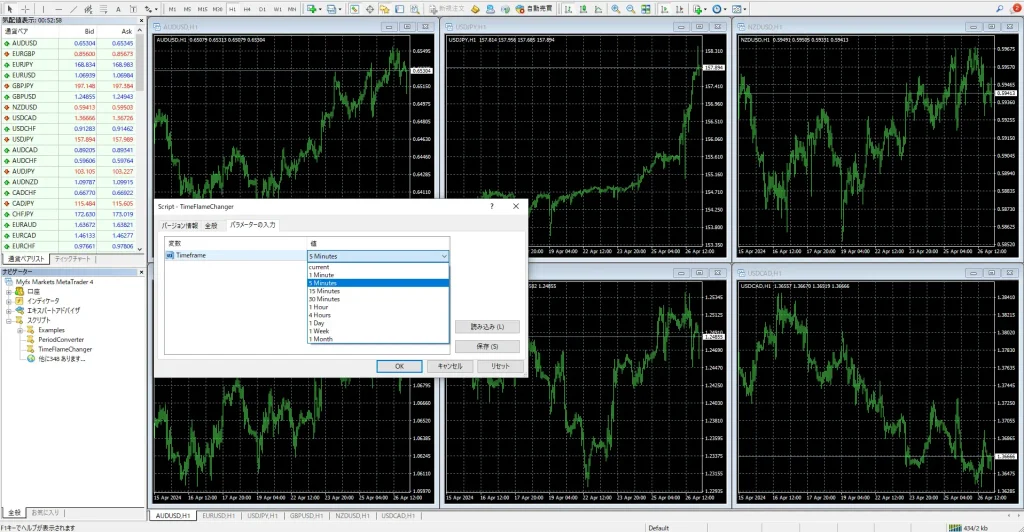Image resolution: width=1024 pixels, height=532 pixels.
Task: Open the Strategy Tester icon
Action: pos(415,9)
